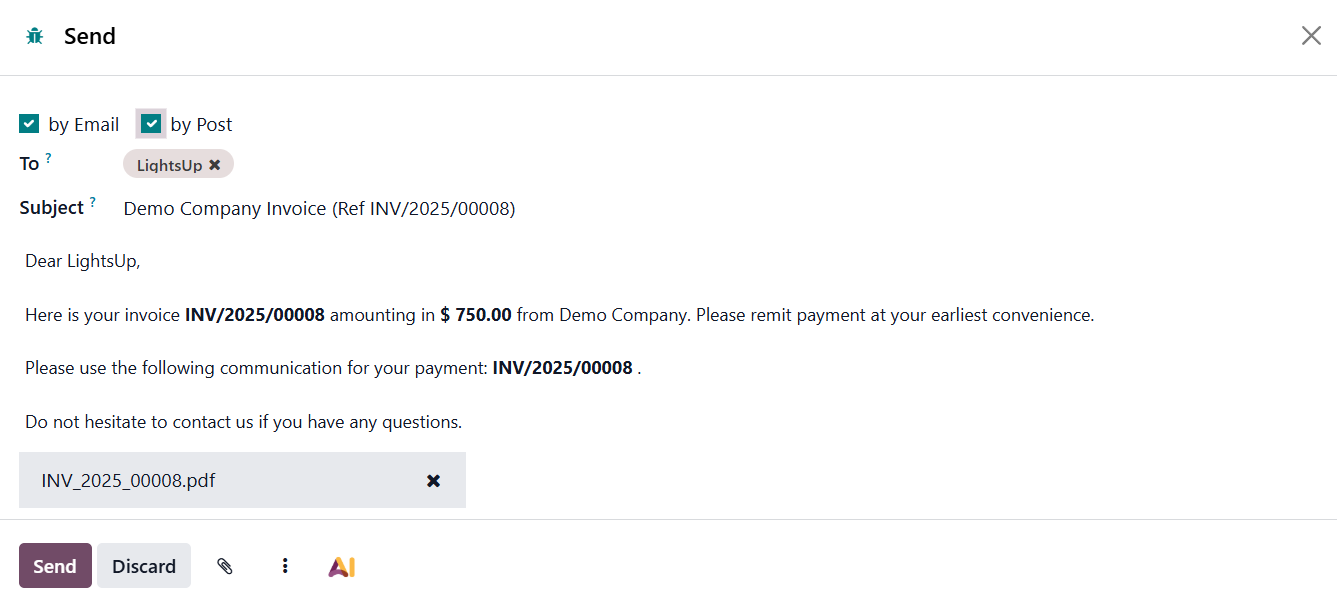The height and width of the screenshot is (608, 1337).
Task: Toggle the by Post checkbox
Action: [x=151, y=124]
